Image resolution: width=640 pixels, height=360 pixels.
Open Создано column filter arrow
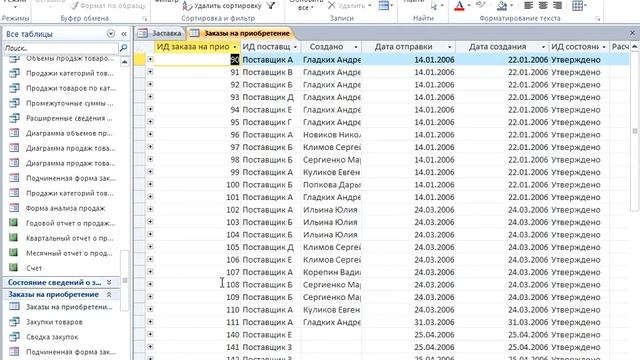[356, 47]
